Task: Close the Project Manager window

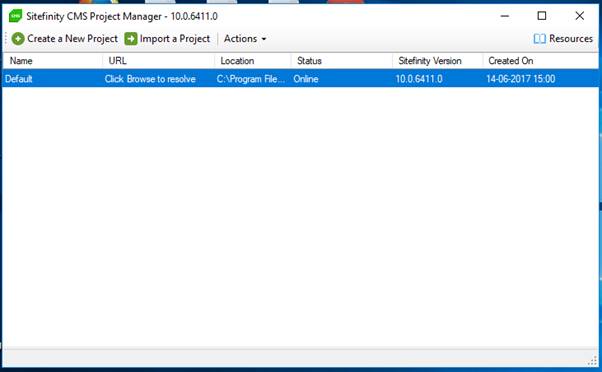Action: coord(579,16)
